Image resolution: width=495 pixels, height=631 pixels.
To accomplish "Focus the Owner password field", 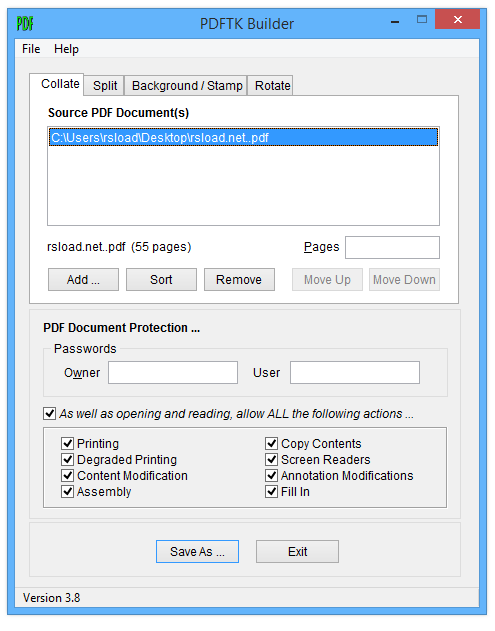I will 173,373.
